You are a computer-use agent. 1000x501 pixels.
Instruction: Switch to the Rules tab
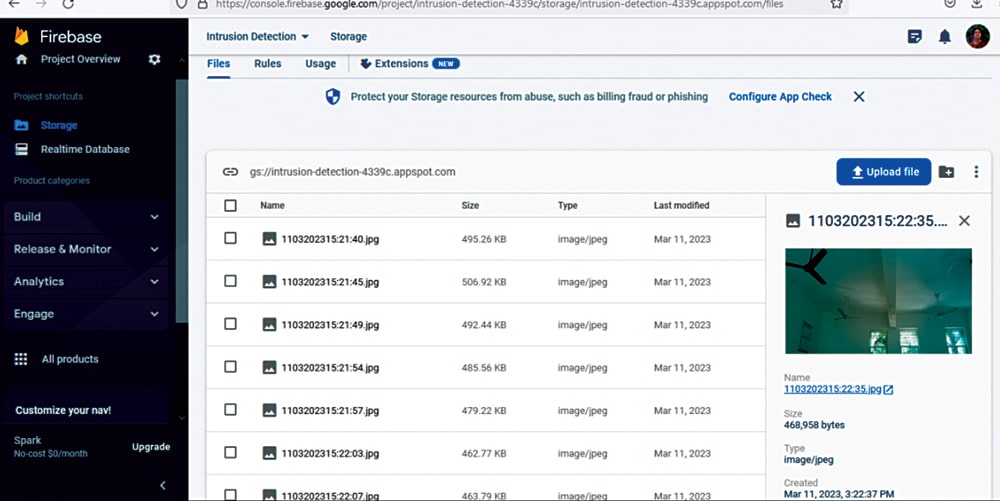pyautogui.click(x=267, y=64)
